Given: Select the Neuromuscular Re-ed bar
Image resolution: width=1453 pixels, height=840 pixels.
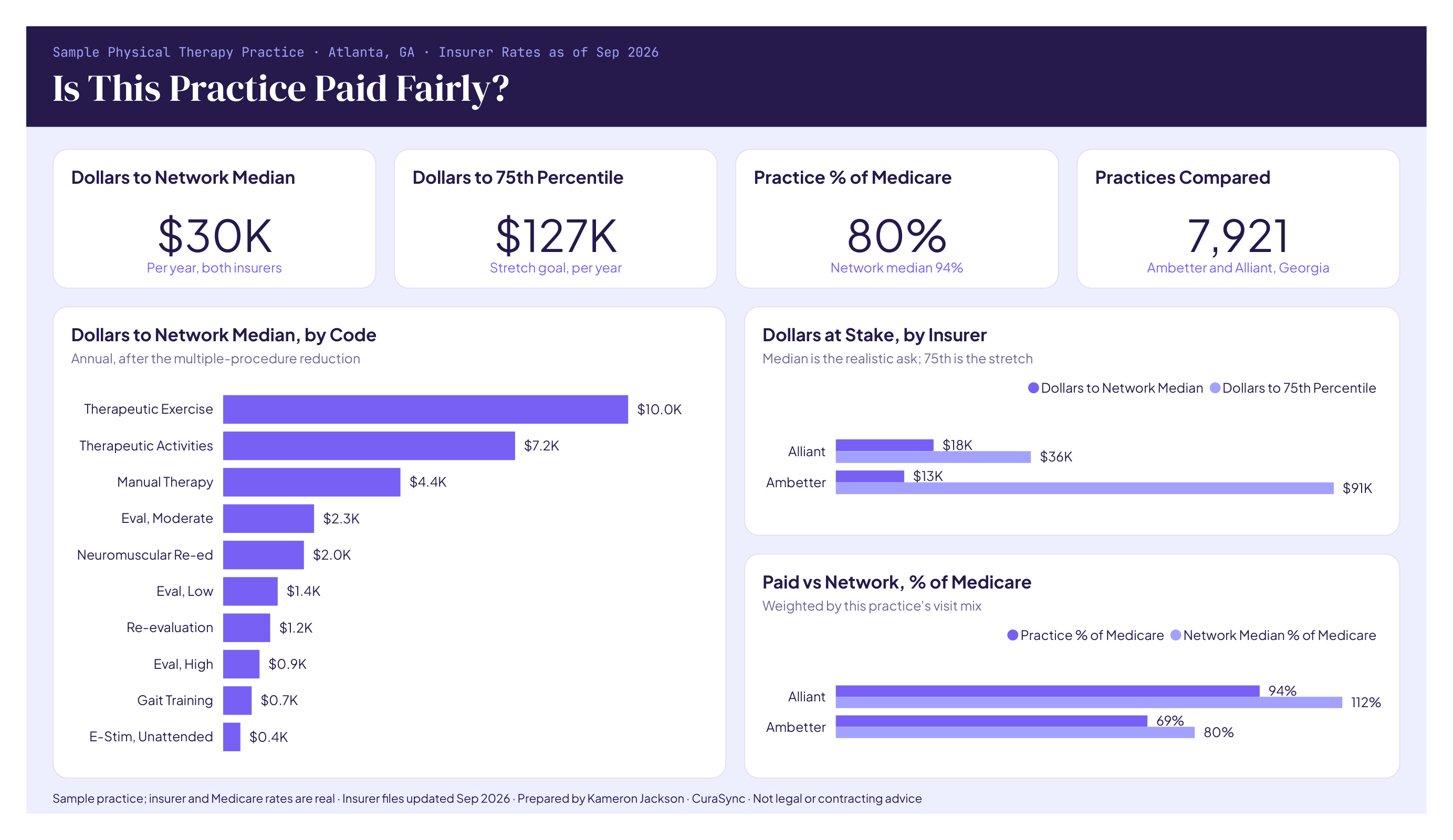Looking at the screenshot, I should click(x=264, y=554).
